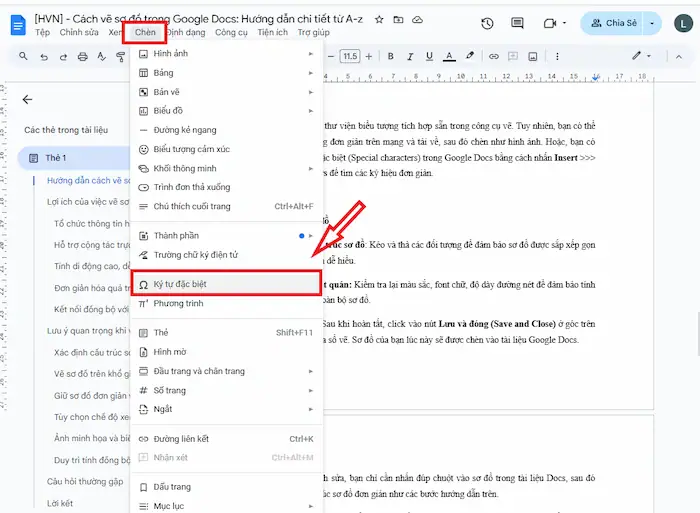Screen dimensions: 700x513
Task: Insert Đường kẻ ngang
Action: click(x=226, y=130)
